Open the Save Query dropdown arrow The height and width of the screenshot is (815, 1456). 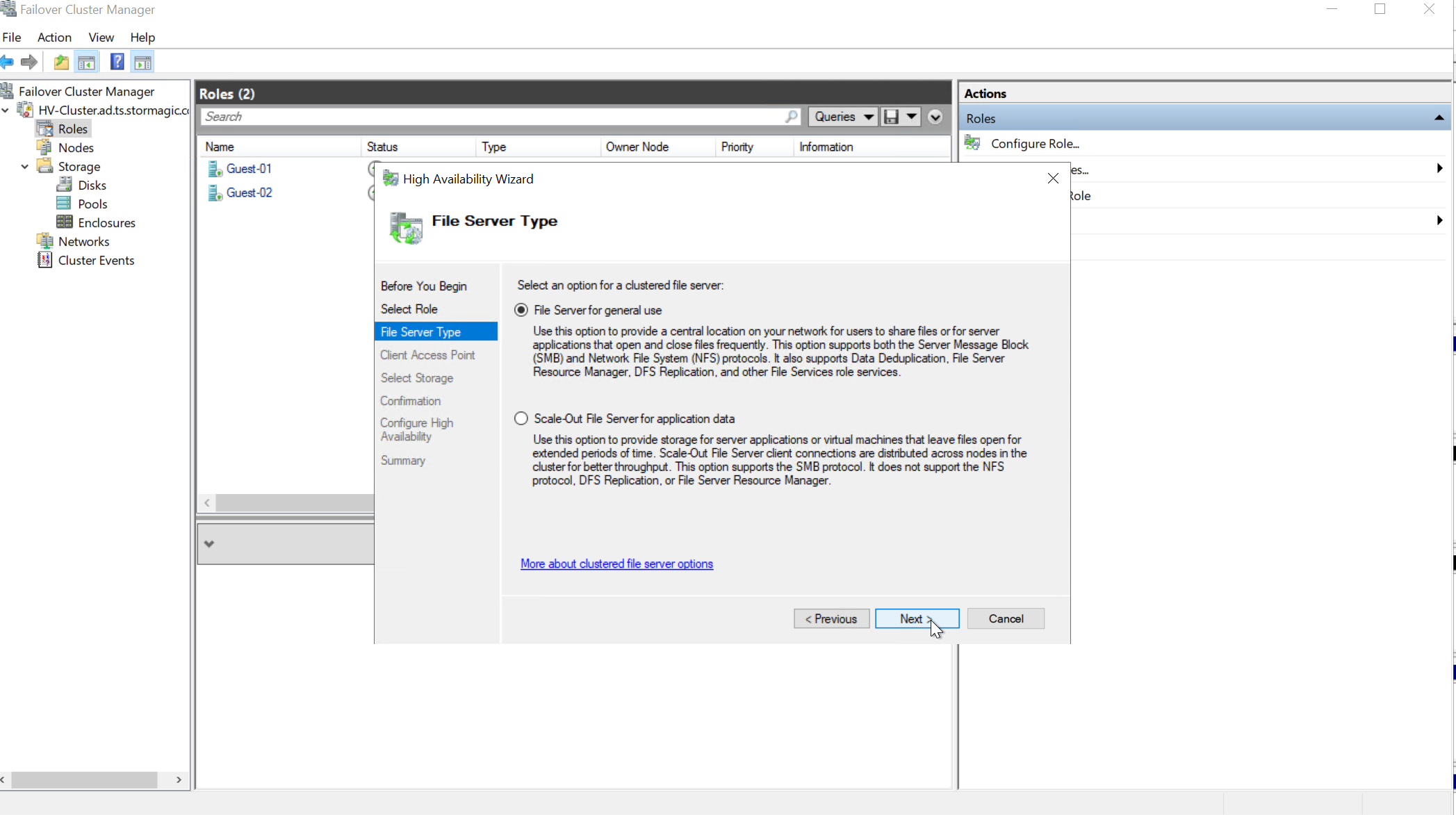911,117
